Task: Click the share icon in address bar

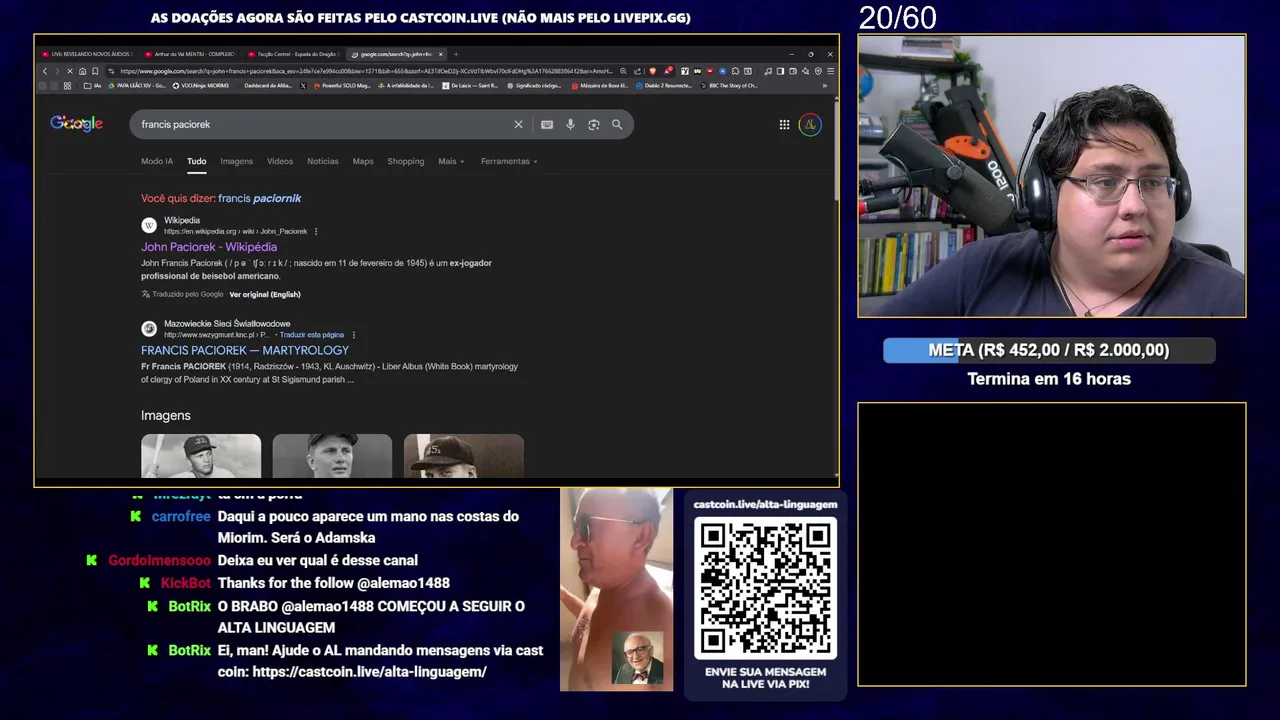Action: [637, 71]
